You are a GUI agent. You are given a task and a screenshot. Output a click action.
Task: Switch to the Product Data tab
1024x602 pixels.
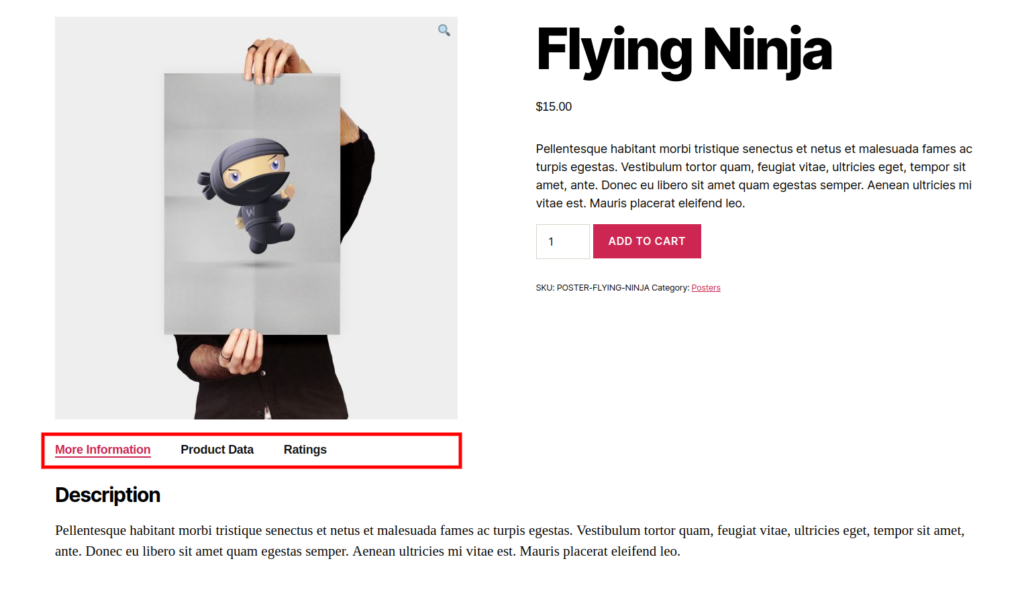tap(217, 449)
